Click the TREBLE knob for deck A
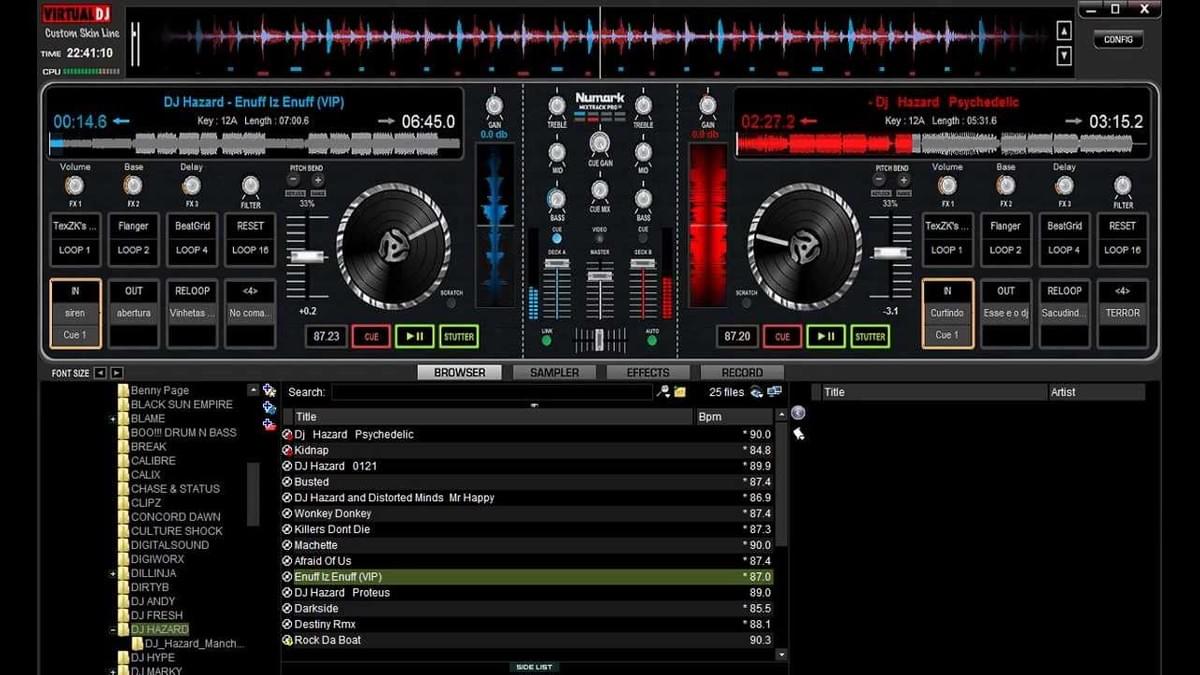1200x675 pixels. tap(557, 105)
